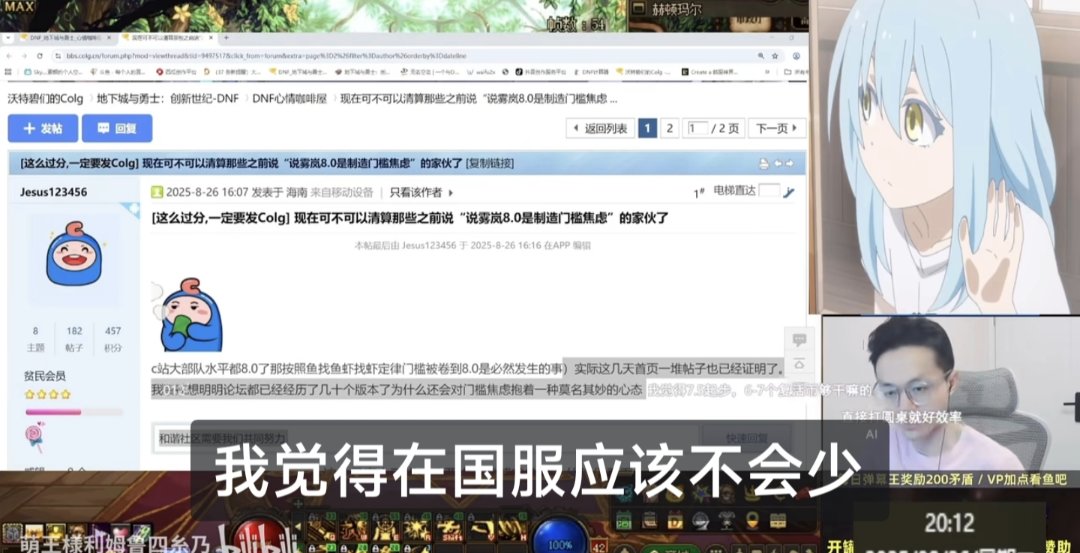Open a new browser tab
The width and height of the screenshot is (1080, 553).
[x=226, y=37]
